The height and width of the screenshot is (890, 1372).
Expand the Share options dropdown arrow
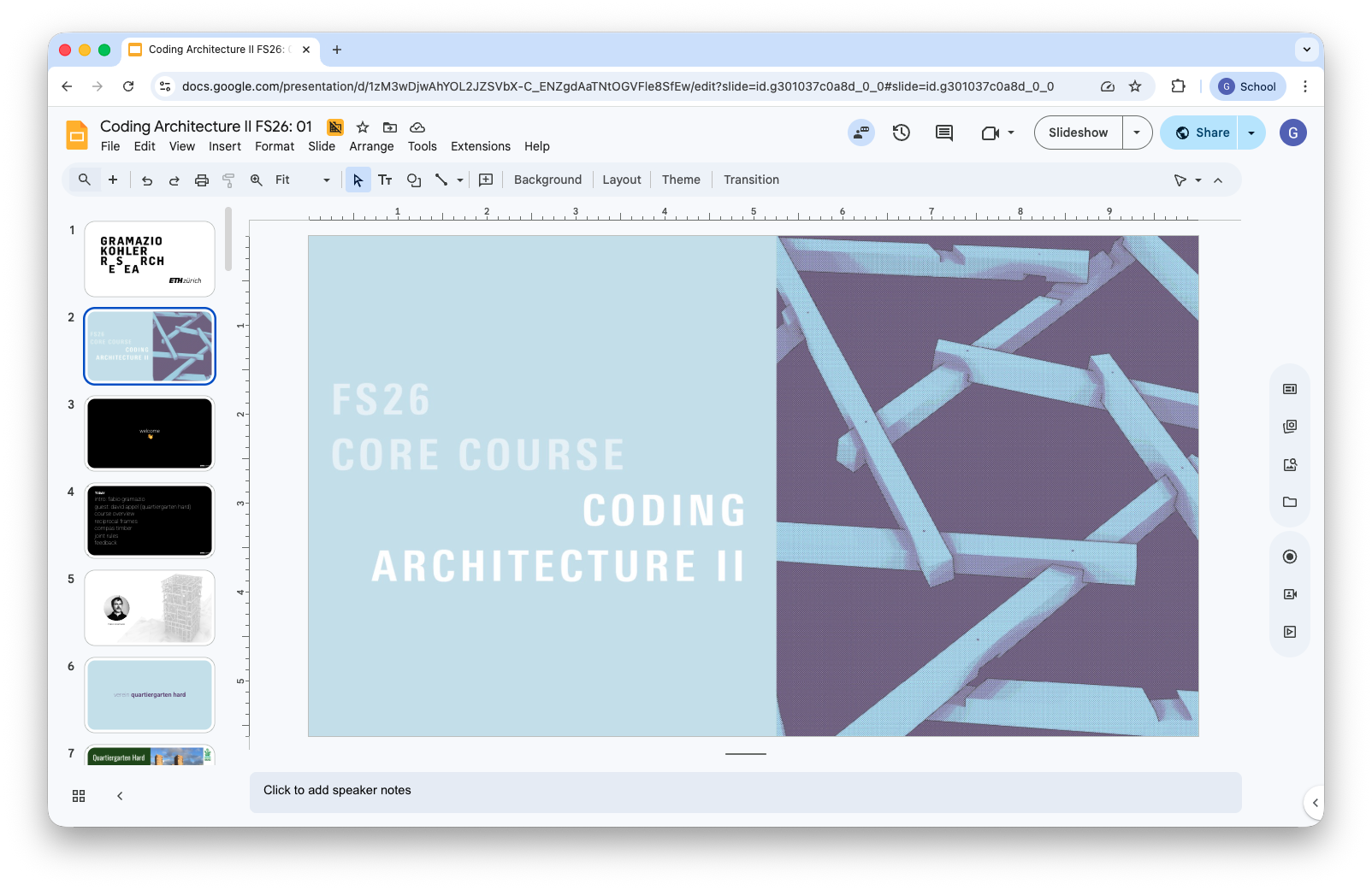(1251, 133)
